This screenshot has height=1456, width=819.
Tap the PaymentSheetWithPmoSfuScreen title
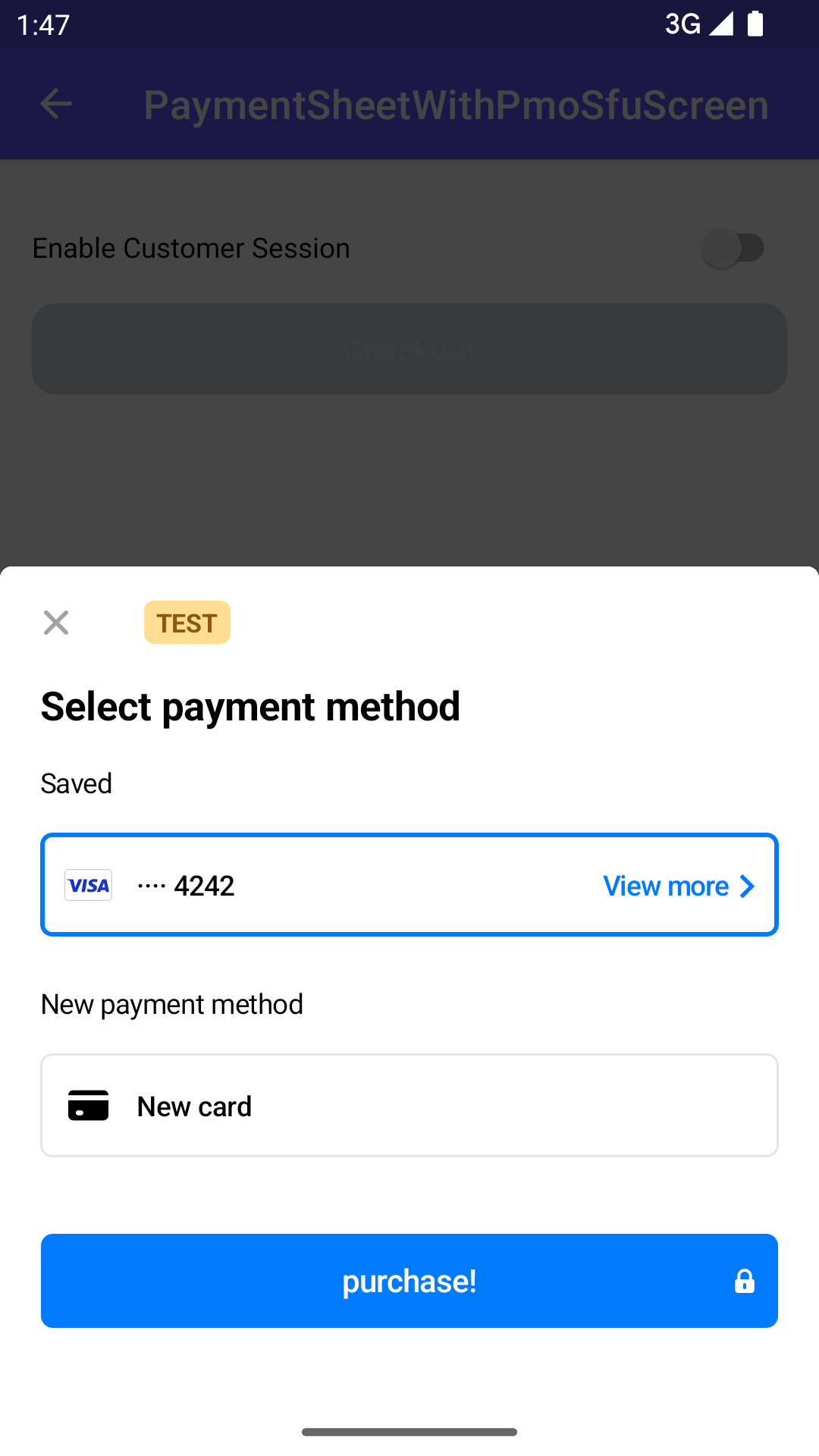point(456,105)
